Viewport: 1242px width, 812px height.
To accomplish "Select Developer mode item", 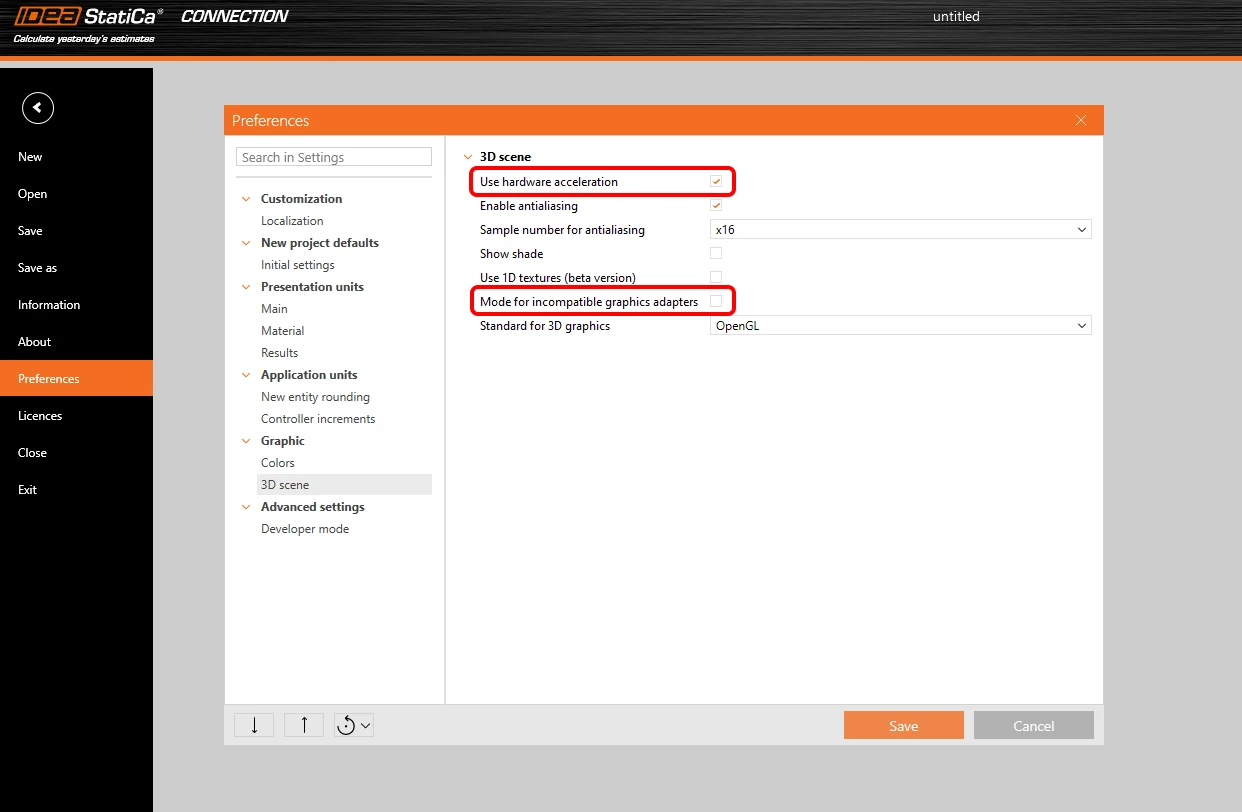I will click(305, 529).
